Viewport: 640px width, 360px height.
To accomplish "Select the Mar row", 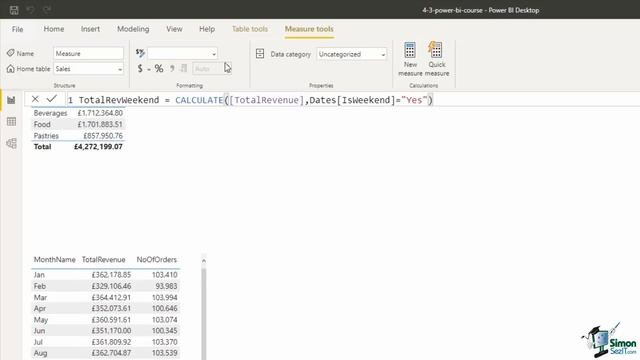I will [x=105, y=297].
